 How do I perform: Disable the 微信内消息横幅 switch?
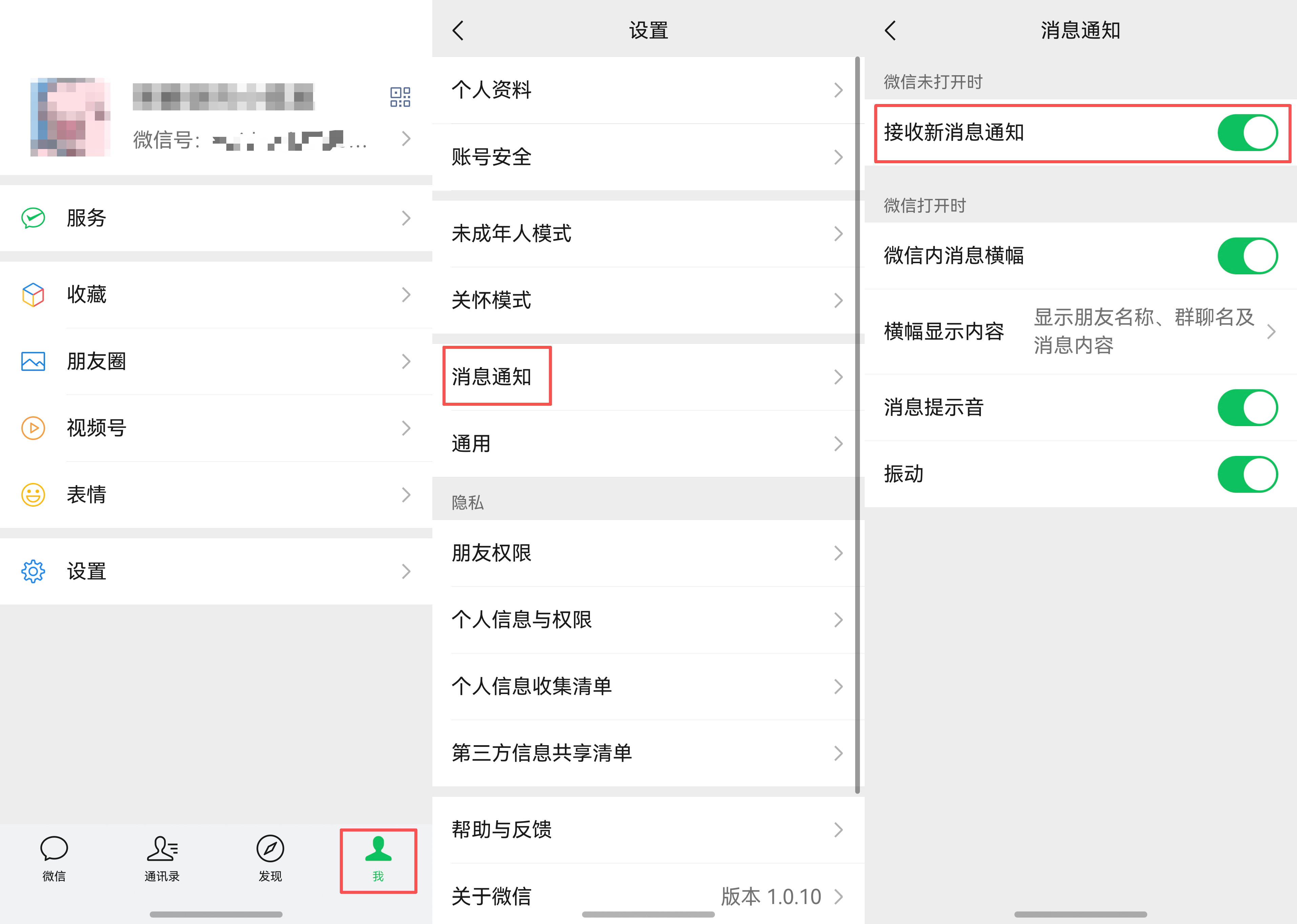pyautogui.click(x=1247, y=256)
